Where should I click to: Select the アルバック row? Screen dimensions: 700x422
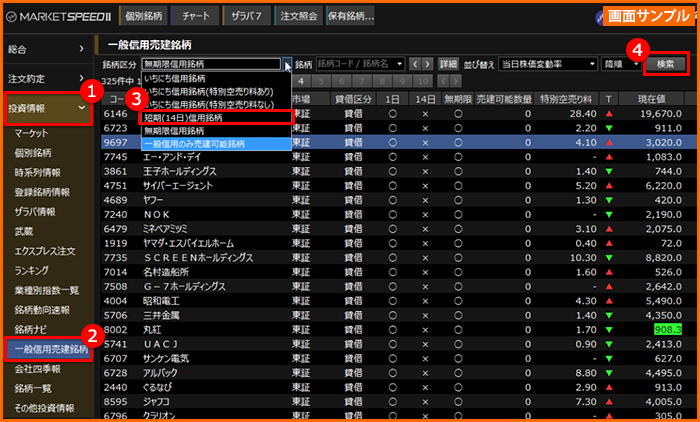click(x=400, y=373)
